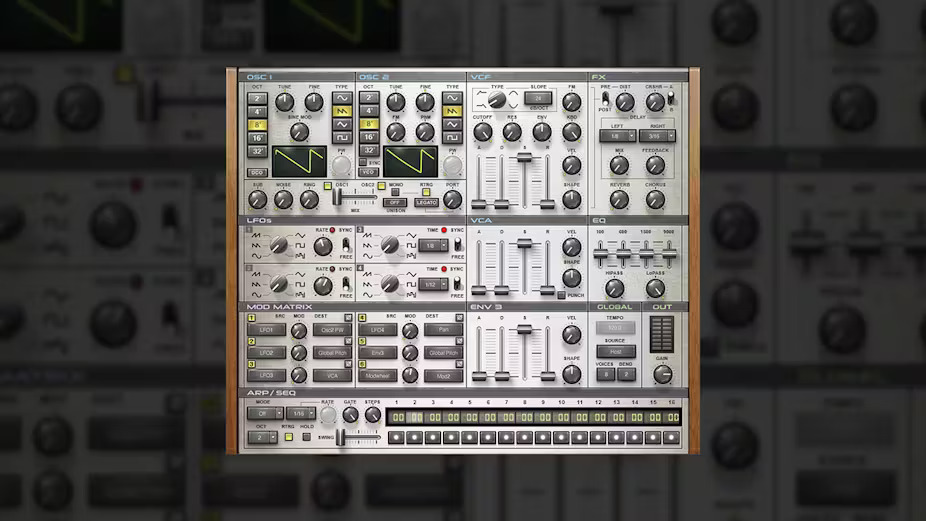Click the FX chorus knob
Screen dimensions: 926x521
(x=655, y=198)
